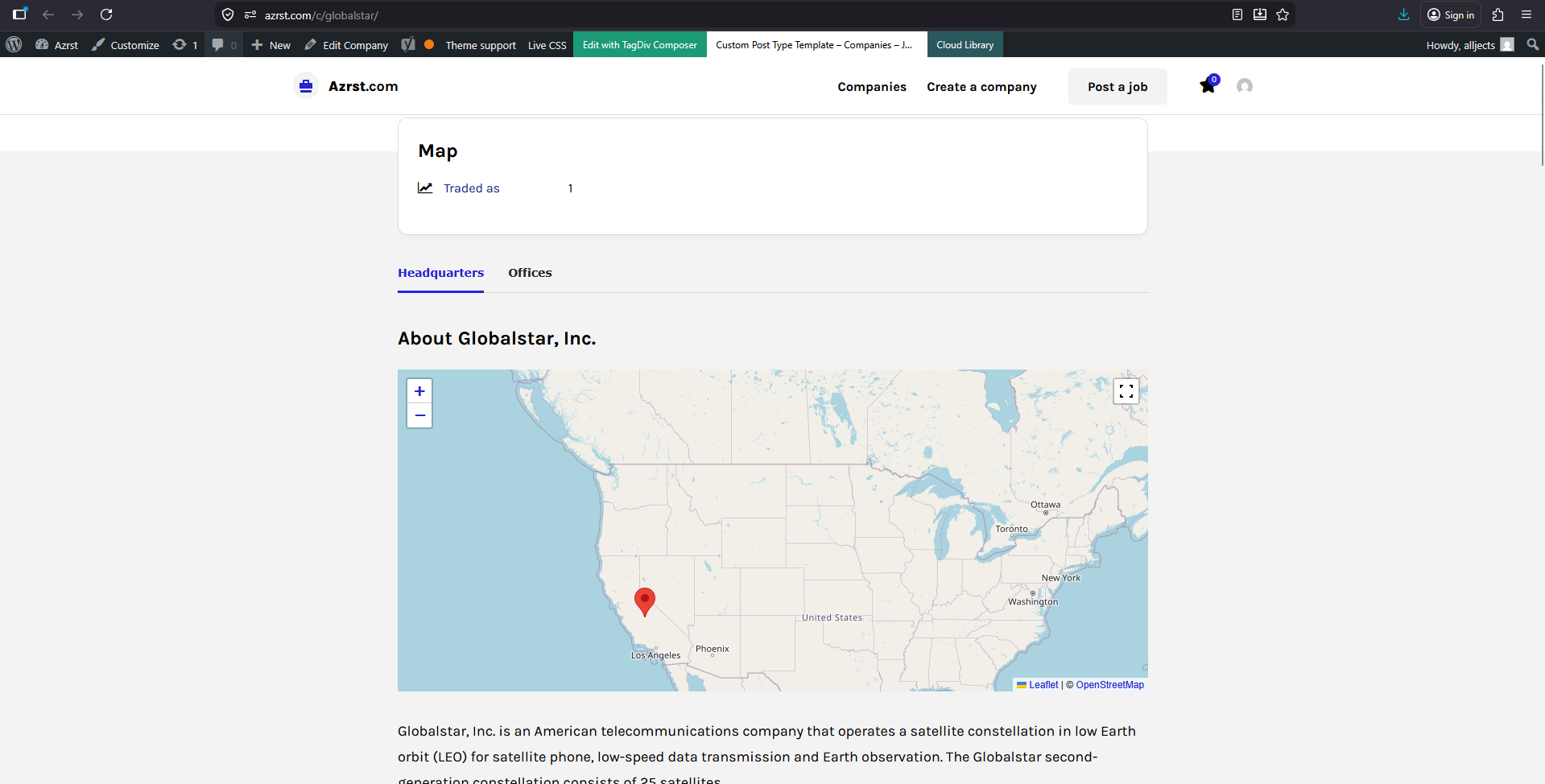
Task: Open the Azrst dashboard site menu
Action: [x=56, y=45]
